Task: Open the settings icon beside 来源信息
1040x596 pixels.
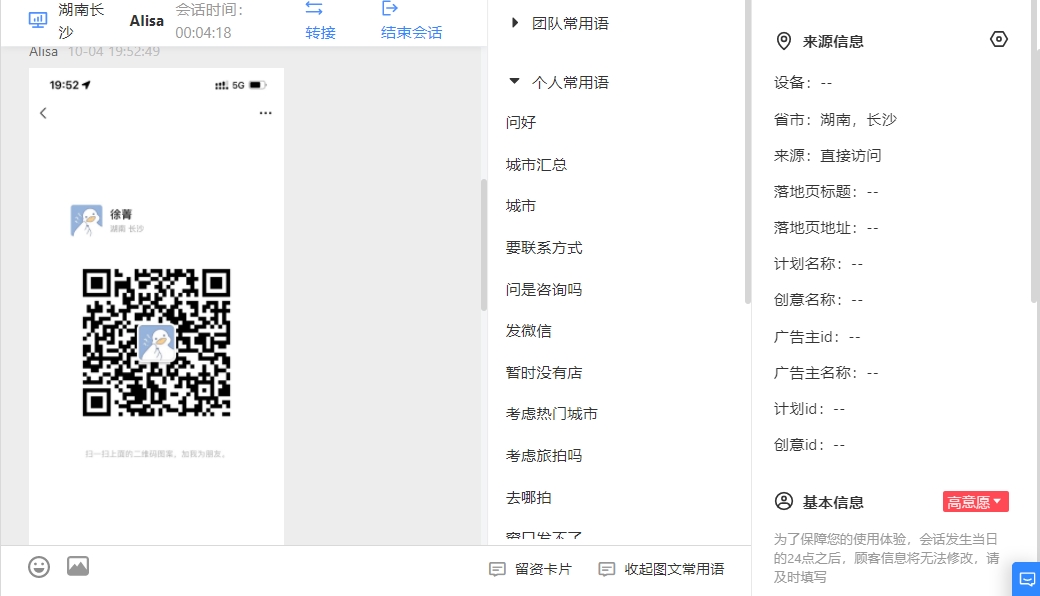Action: pyautogui.click(x=998, y=40)
